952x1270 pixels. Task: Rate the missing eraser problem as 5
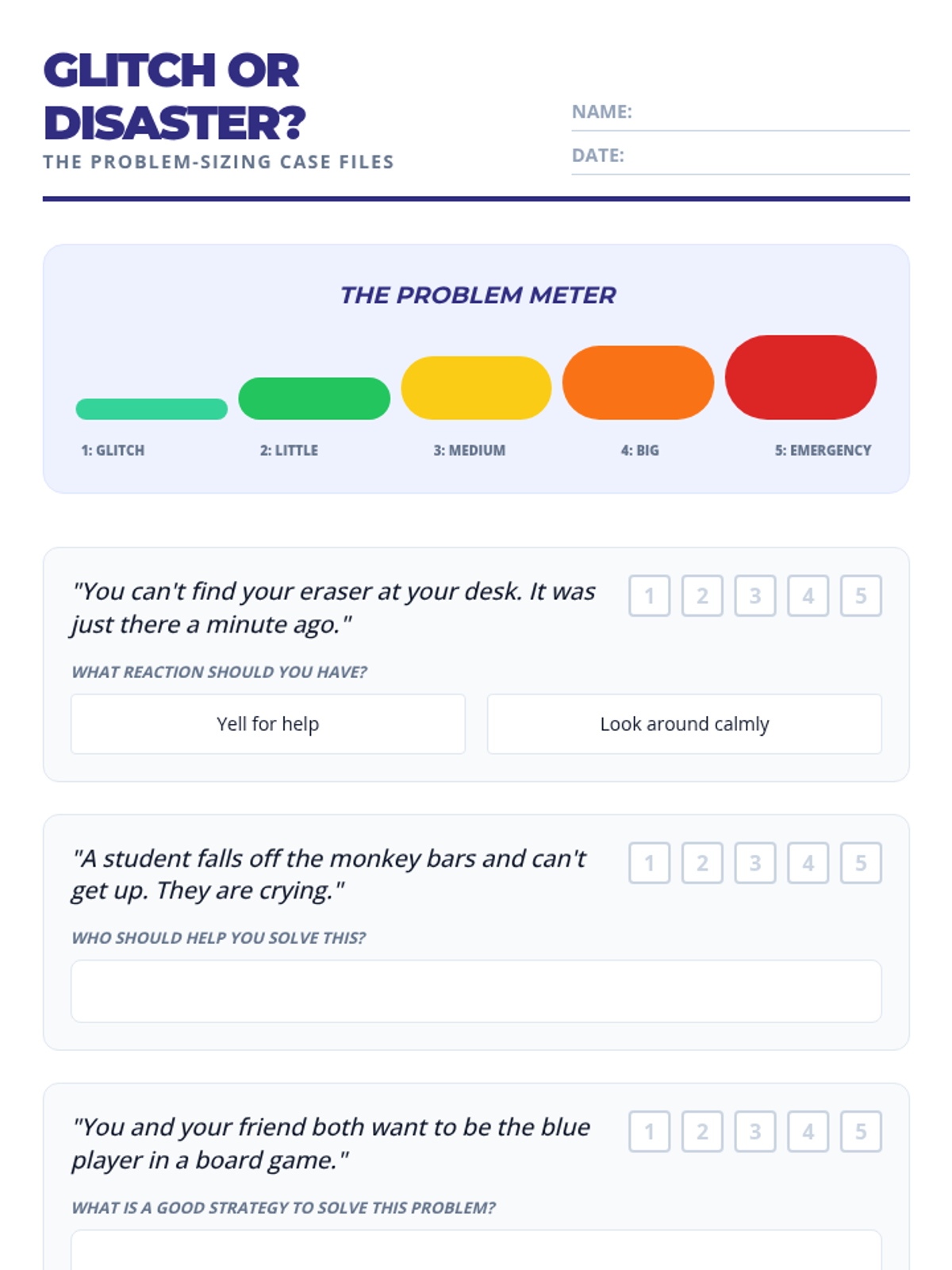[x=861, y=596]
